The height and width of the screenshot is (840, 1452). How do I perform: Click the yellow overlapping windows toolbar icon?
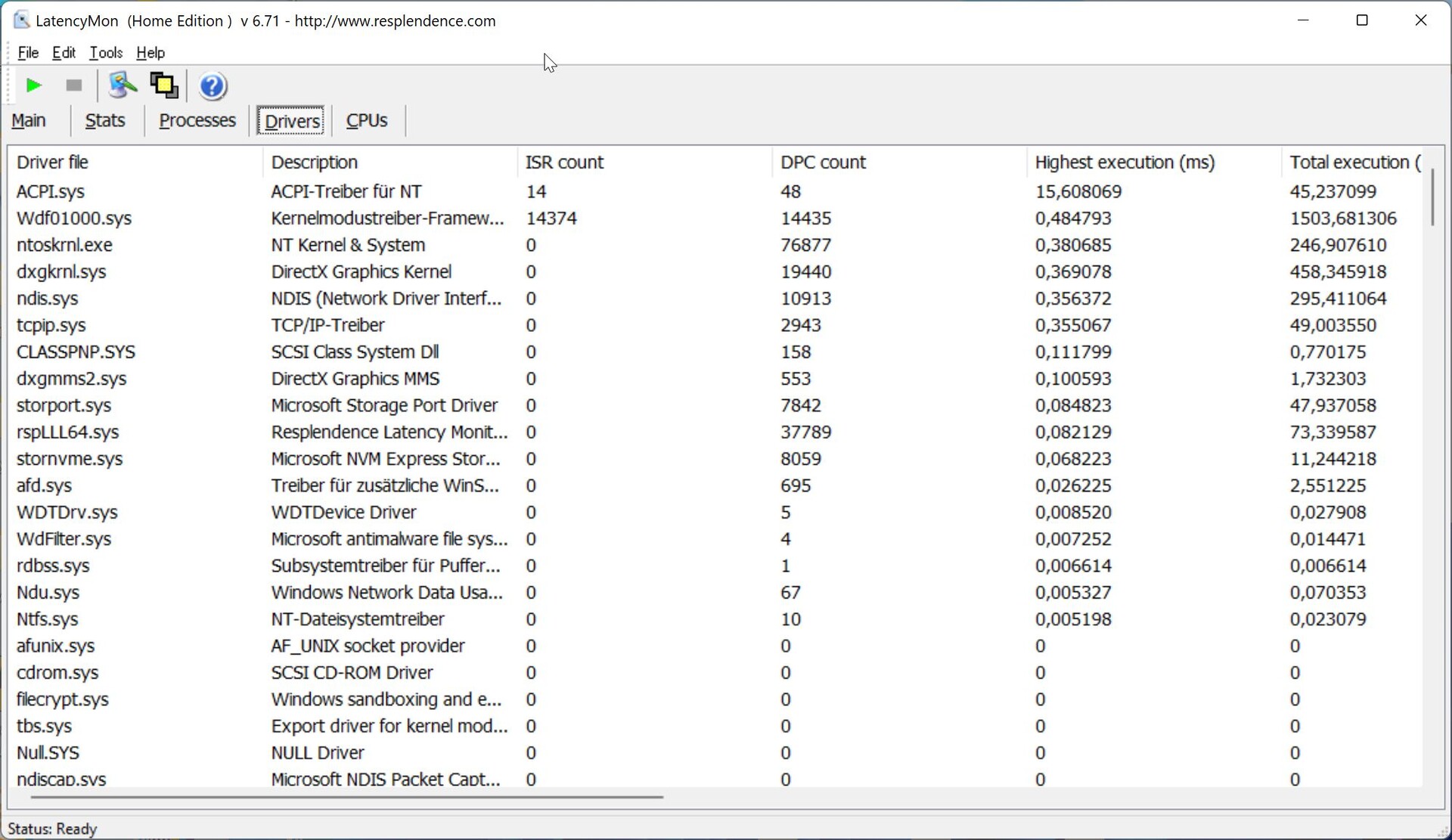164,85
